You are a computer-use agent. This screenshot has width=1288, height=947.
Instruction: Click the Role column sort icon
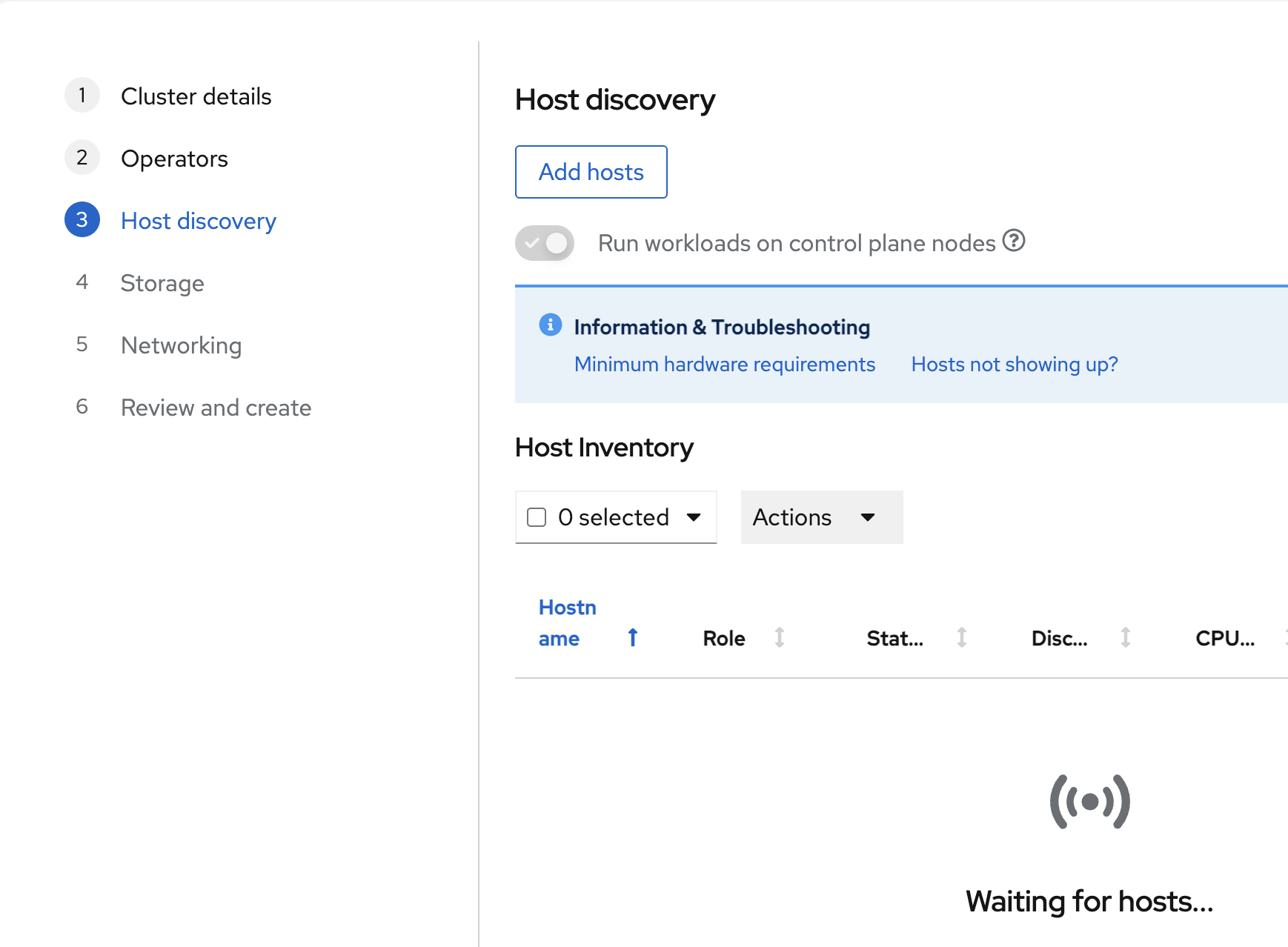780,637
